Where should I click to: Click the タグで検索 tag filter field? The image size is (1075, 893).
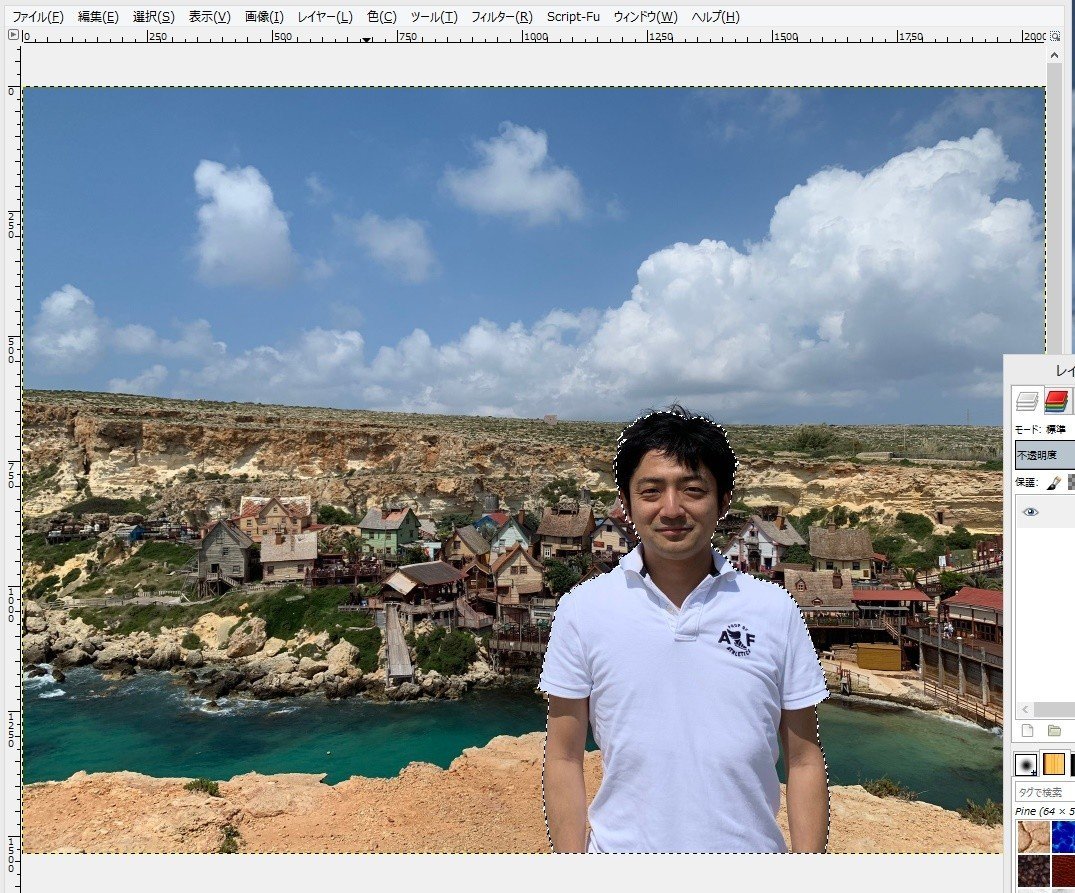pyautogui.click(x=1045, y=792)
